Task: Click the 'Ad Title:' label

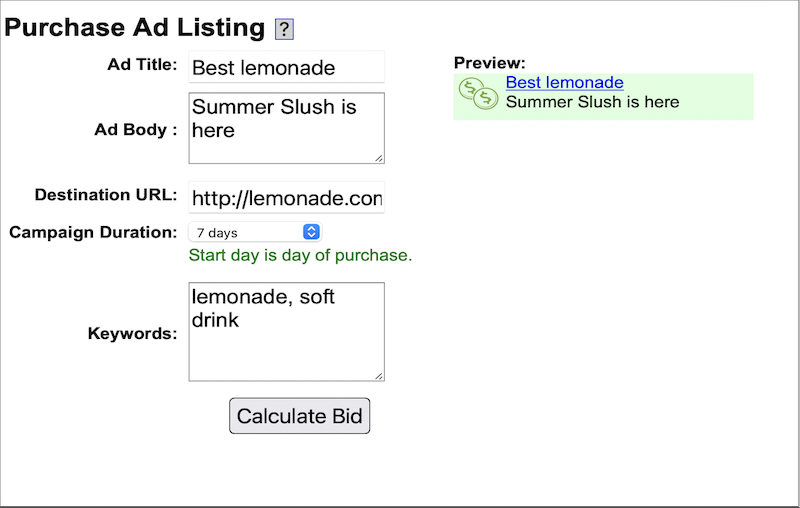Action: tap(142, 65)
